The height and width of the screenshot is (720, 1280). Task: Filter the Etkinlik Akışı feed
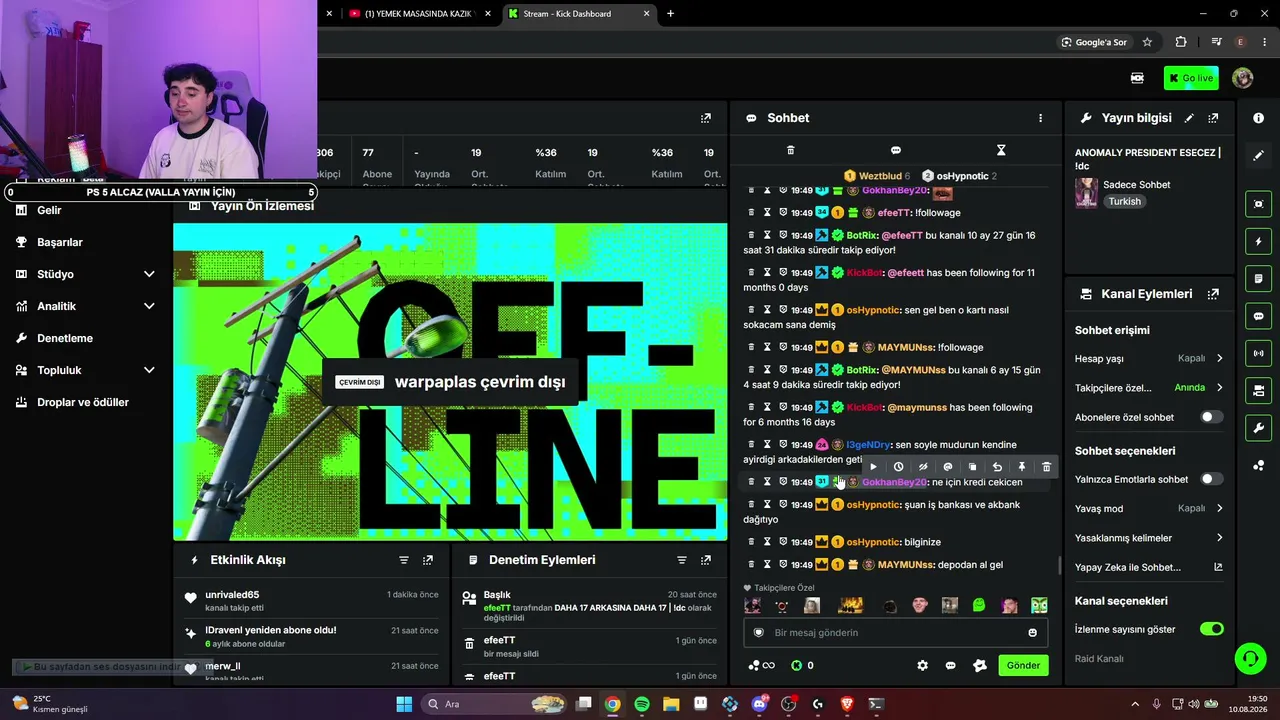[x=404, y=560]
